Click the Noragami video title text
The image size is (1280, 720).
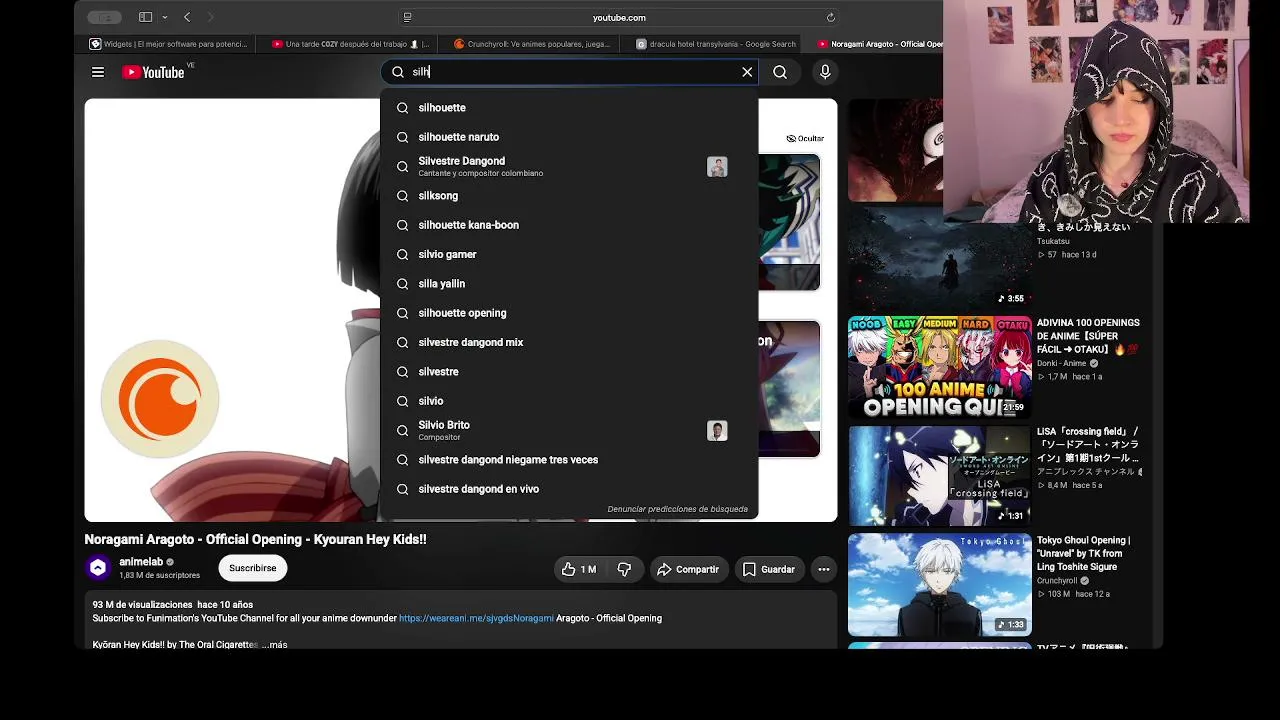tap(255, 539)
